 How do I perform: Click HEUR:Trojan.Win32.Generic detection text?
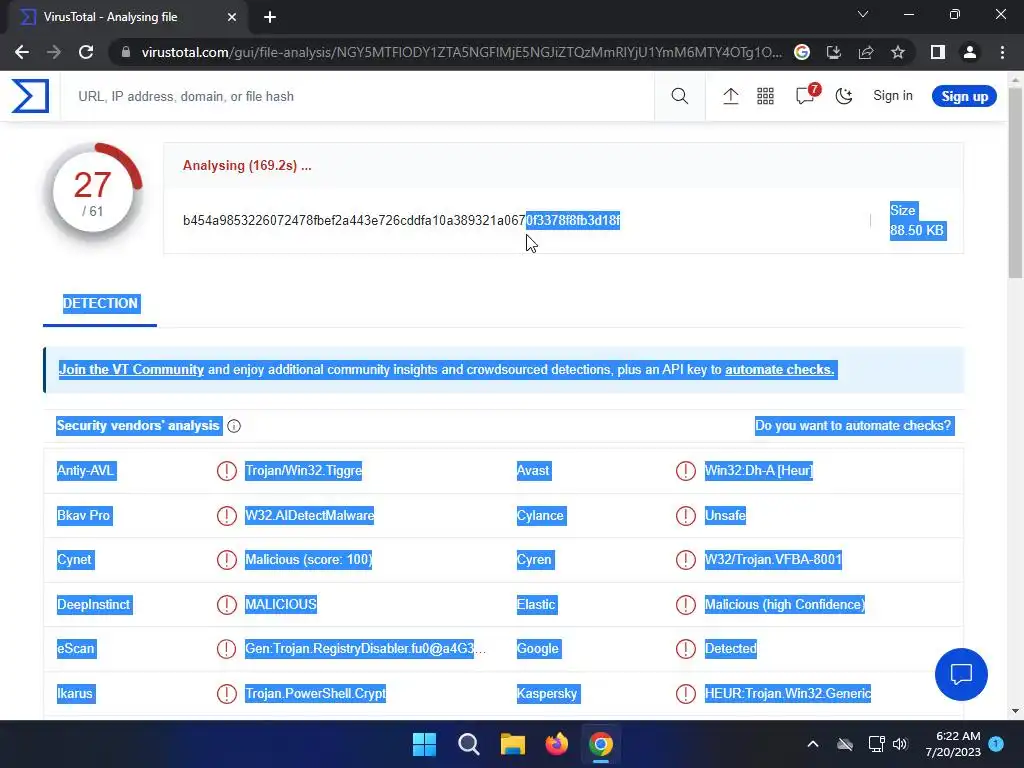click(788, 693)
